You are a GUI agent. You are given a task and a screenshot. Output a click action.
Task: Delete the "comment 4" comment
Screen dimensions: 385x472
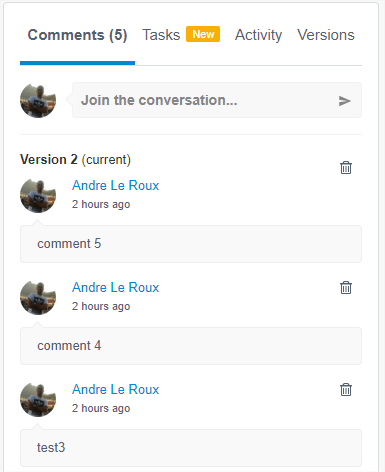click(346, 287)
